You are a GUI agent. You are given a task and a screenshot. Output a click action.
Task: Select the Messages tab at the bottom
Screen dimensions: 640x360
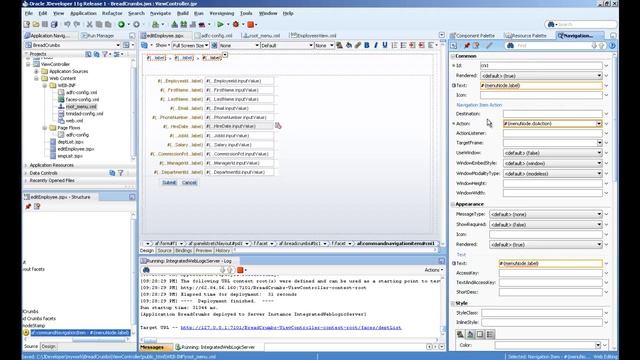click(155, 347)
